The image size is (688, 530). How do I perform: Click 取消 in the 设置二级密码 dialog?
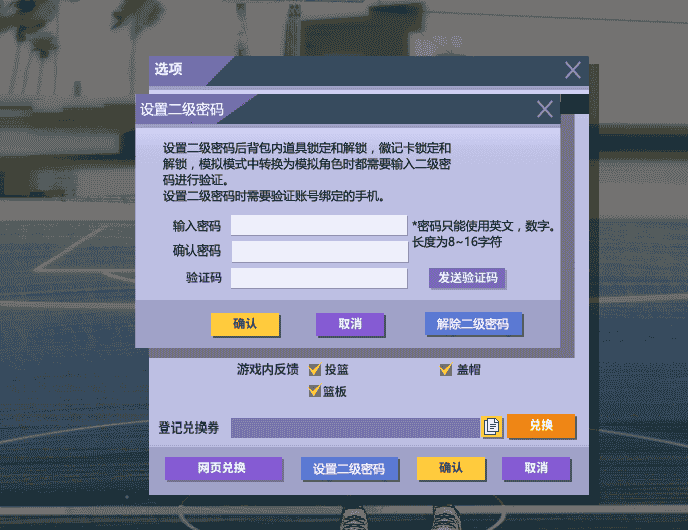pyautogui.click(x=350, y=325)
